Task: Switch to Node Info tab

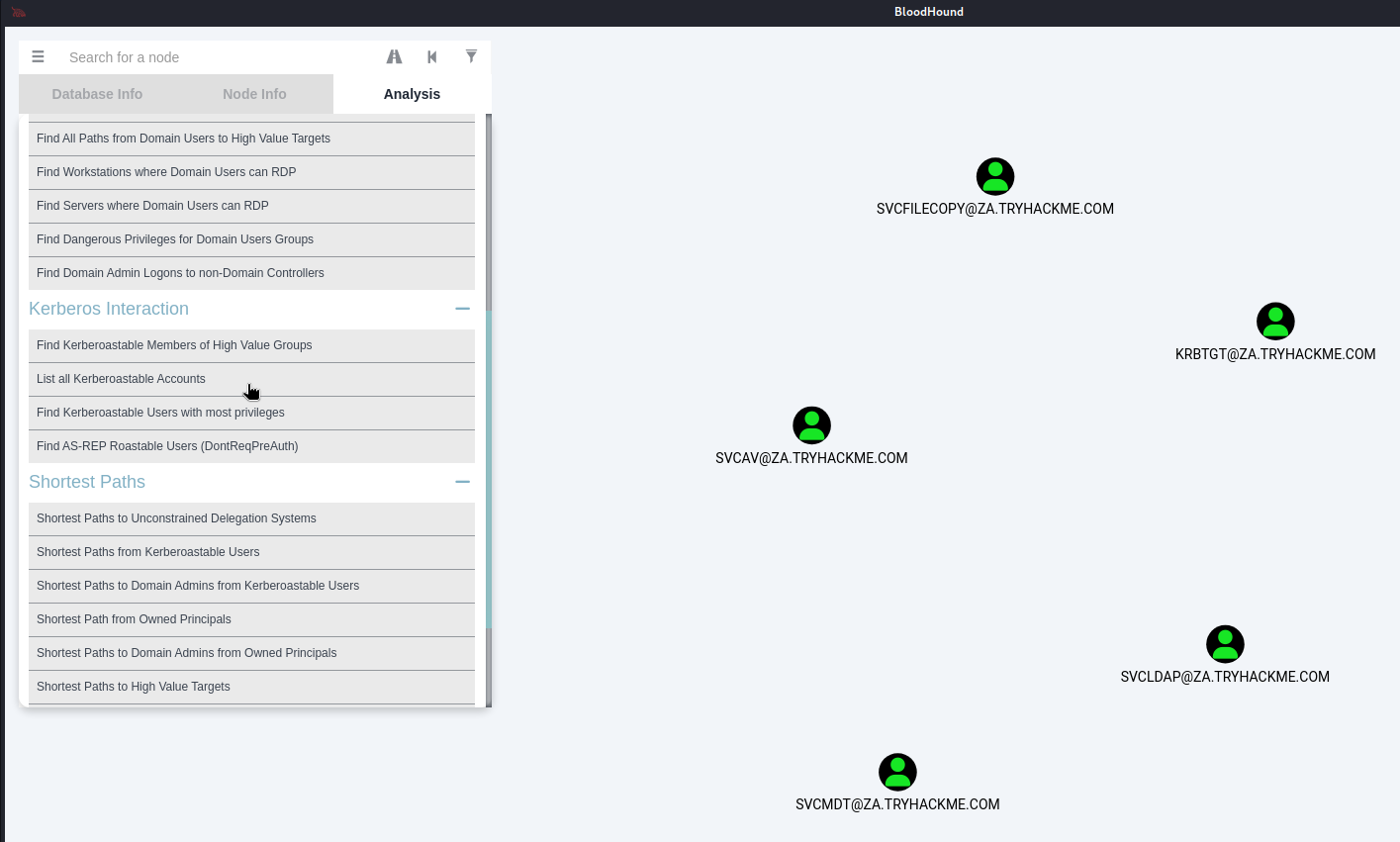Action: point(254,94)
